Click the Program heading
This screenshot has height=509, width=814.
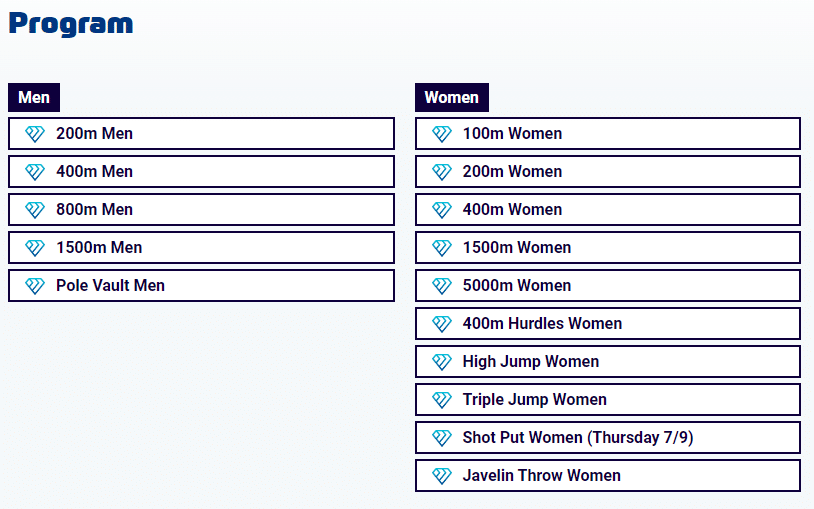[x=71, y=24]
